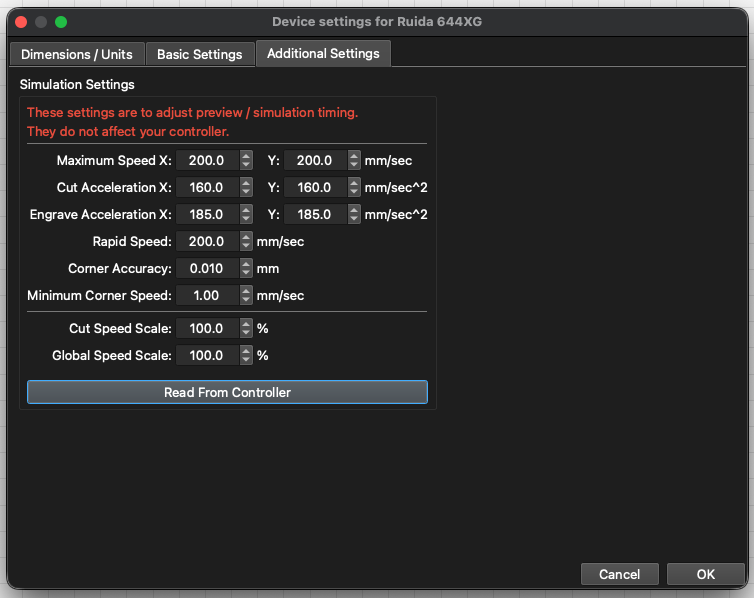Click the Read From Controller button
The width and height of the screenshot is (754, 598).
click(x=227, y=392)
